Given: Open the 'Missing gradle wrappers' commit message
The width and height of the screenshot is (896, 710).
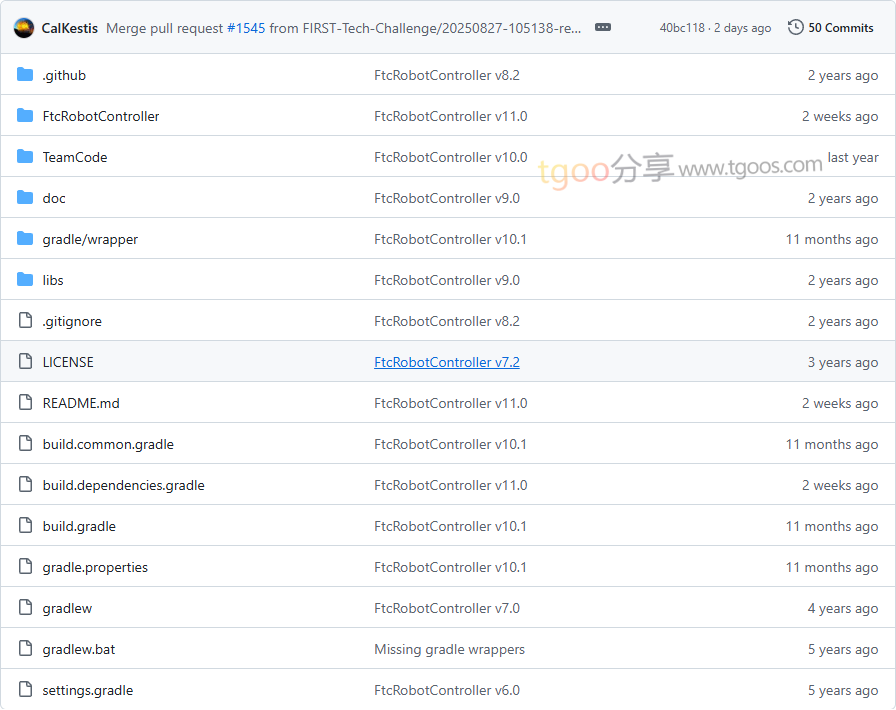Looking at the screenshot, I should coord(450,649).
